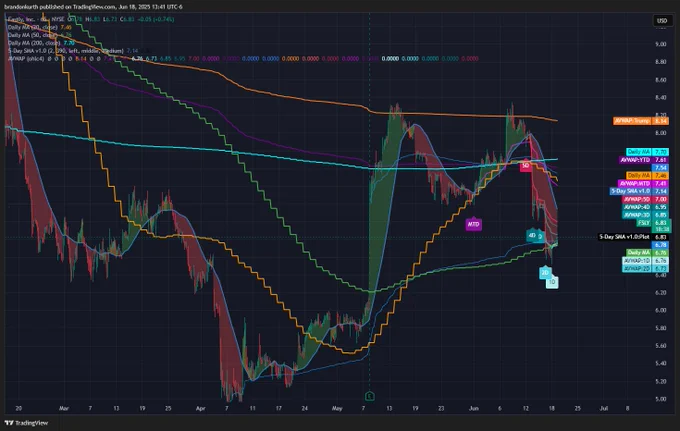Image resolution: width=680 pixels, height=431 pixels.
Task: Click the cyan Daily MA 7.70 price label
Action: point(647,152)
